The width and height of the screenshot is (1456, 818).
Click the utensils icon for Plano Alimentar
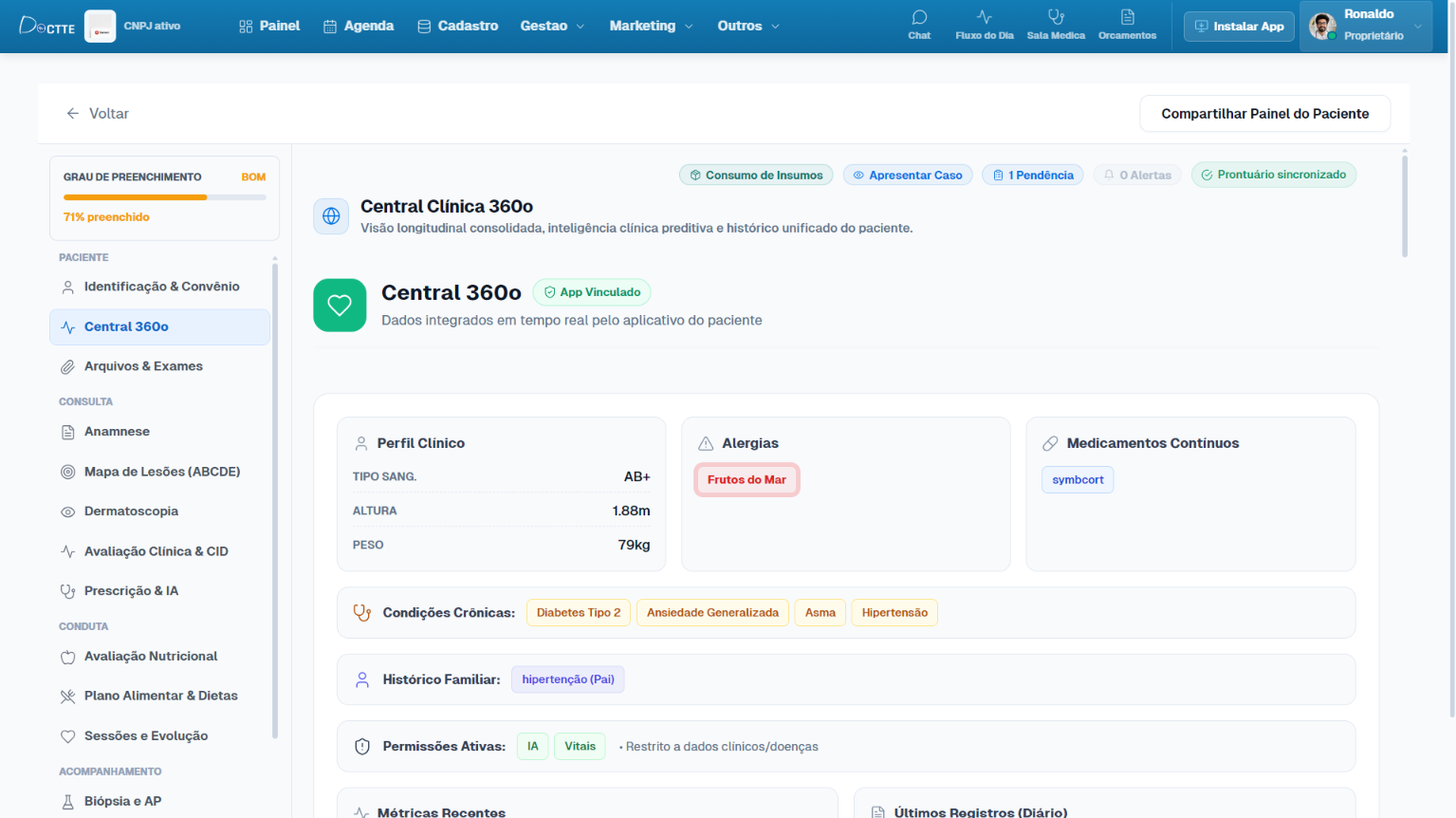point(68,697)
